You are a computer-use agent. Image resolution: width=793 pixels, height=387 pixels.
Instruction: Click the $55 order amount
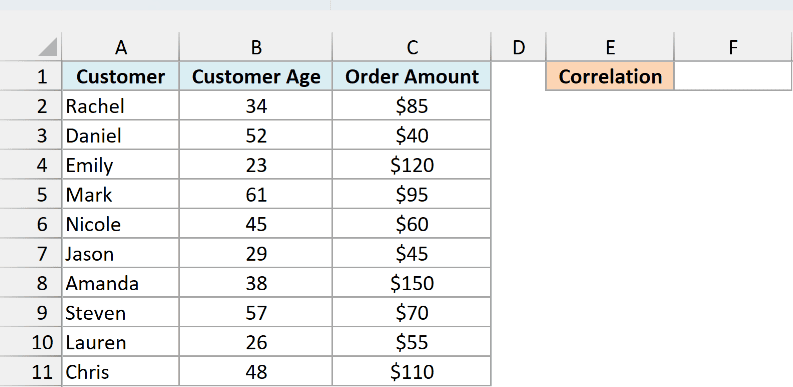[x=412, y=342]
